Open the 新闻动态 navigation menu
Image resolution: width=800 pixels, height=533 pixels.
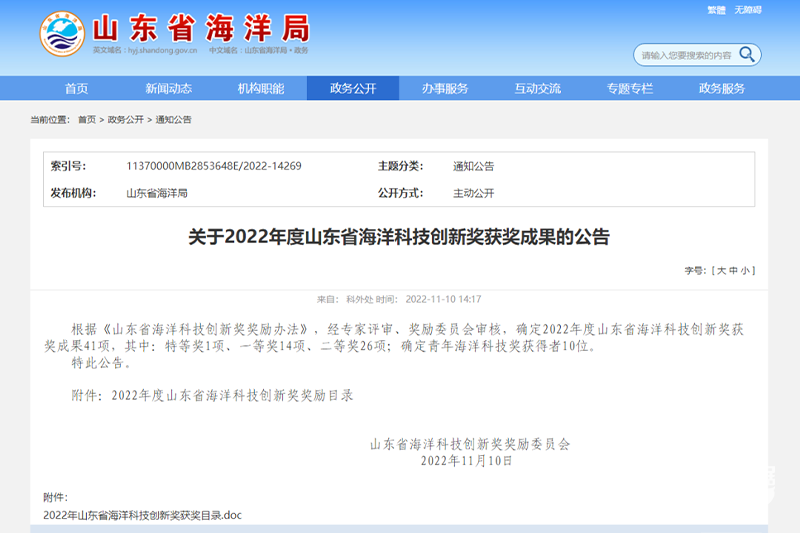click(x=168, y=88)
